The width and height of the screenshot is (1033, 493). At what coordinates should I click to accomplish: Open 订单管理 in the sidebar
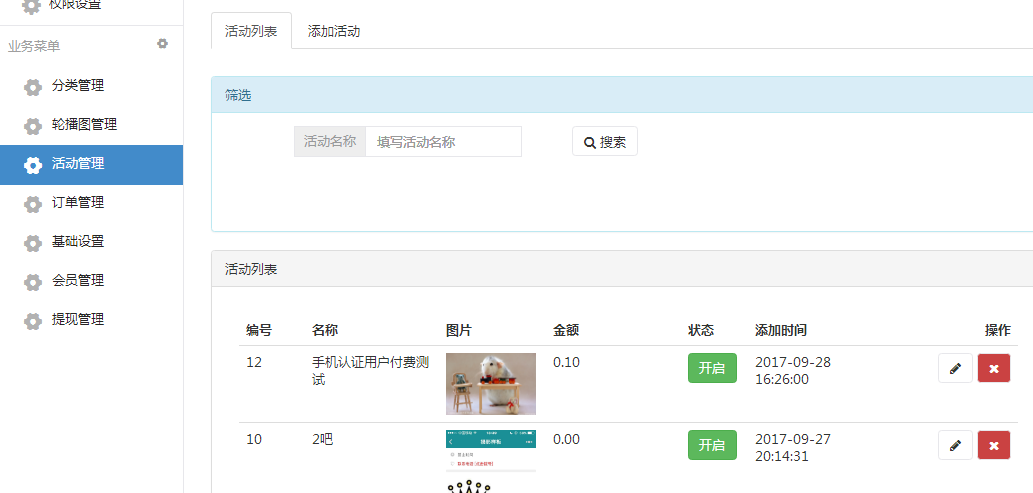click(x=78, y=203)
